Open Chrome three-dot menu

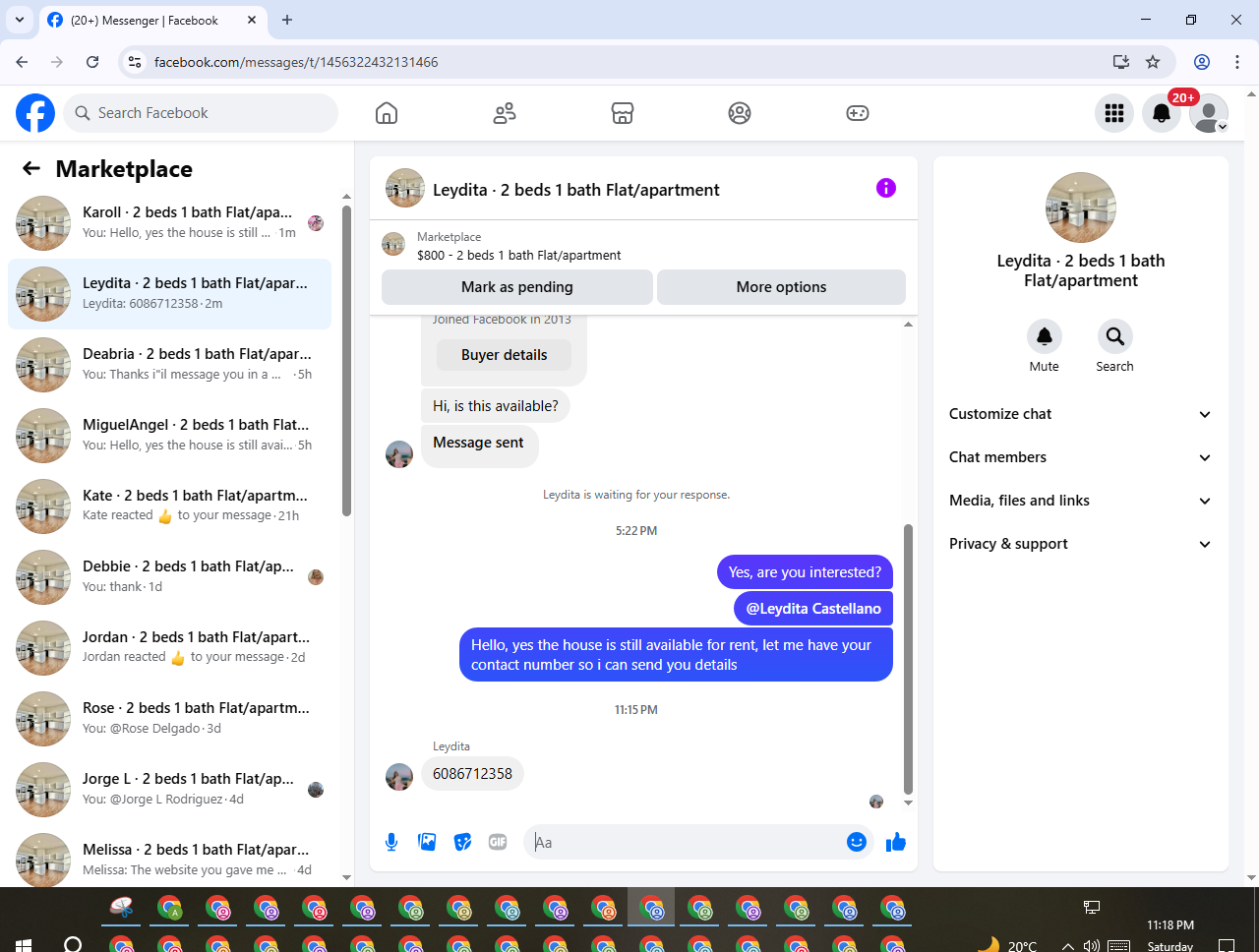click(x=1237, y=62)
